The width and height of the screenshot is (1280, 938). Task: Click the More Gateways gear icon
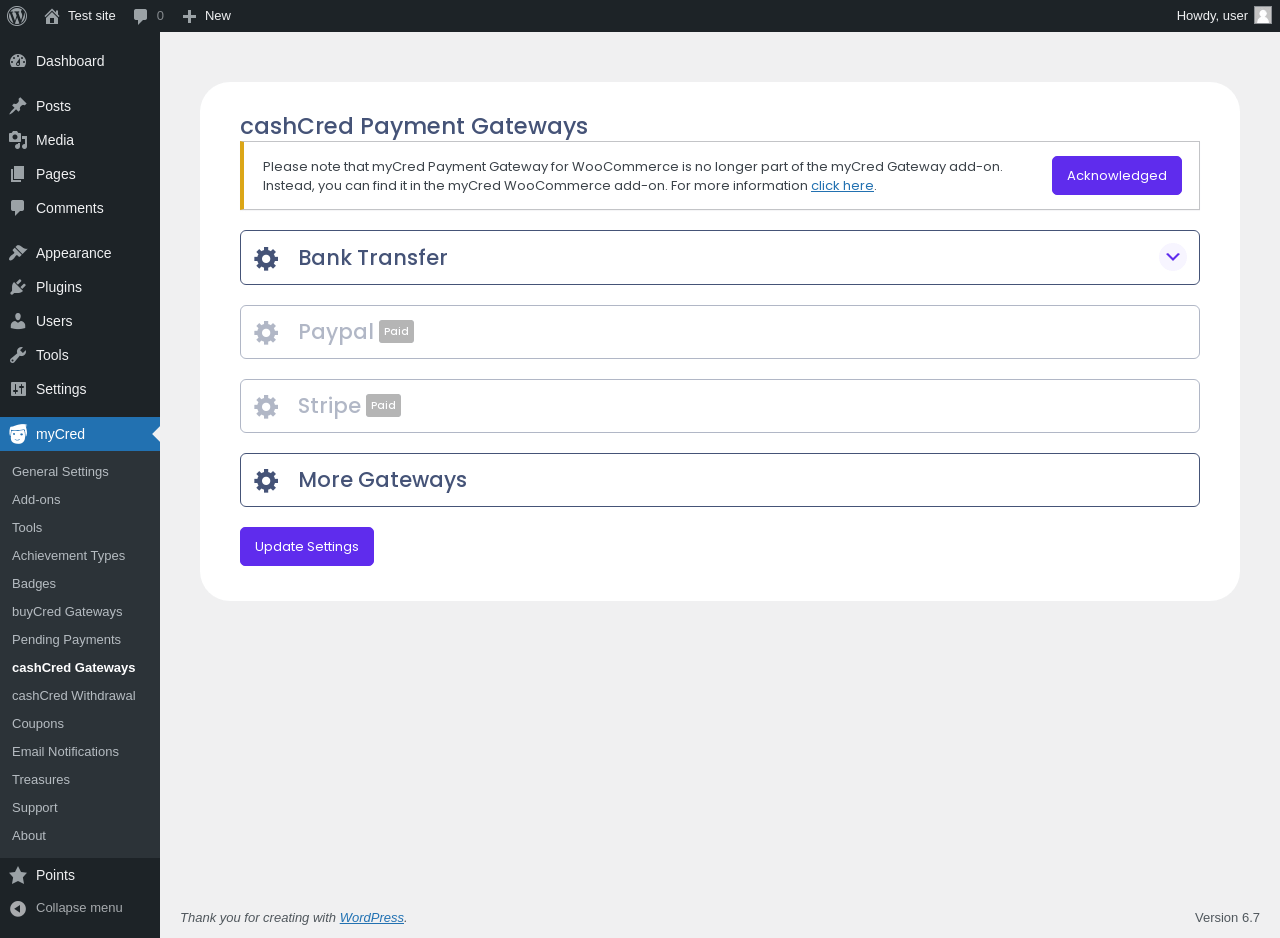[266, 481]
